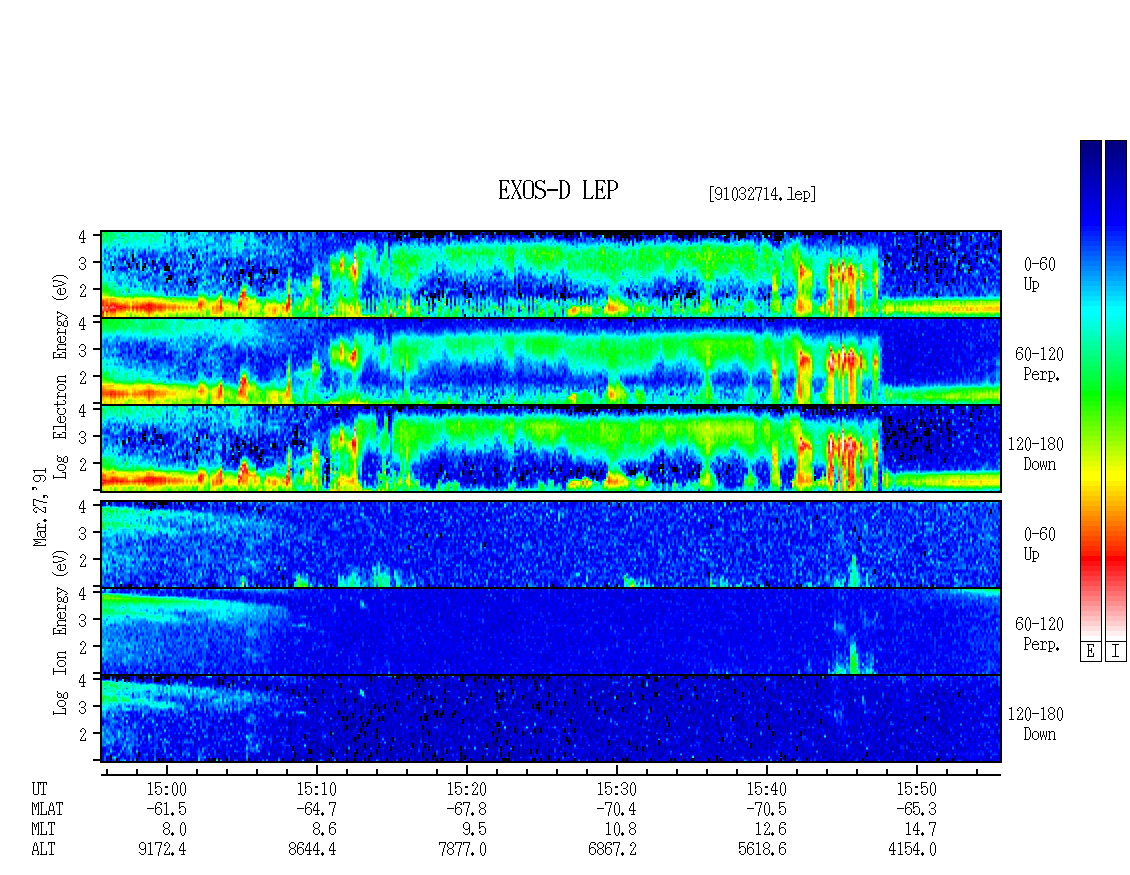Click the "Log Electron Energy (eV)" axis label

click(60, 375)
